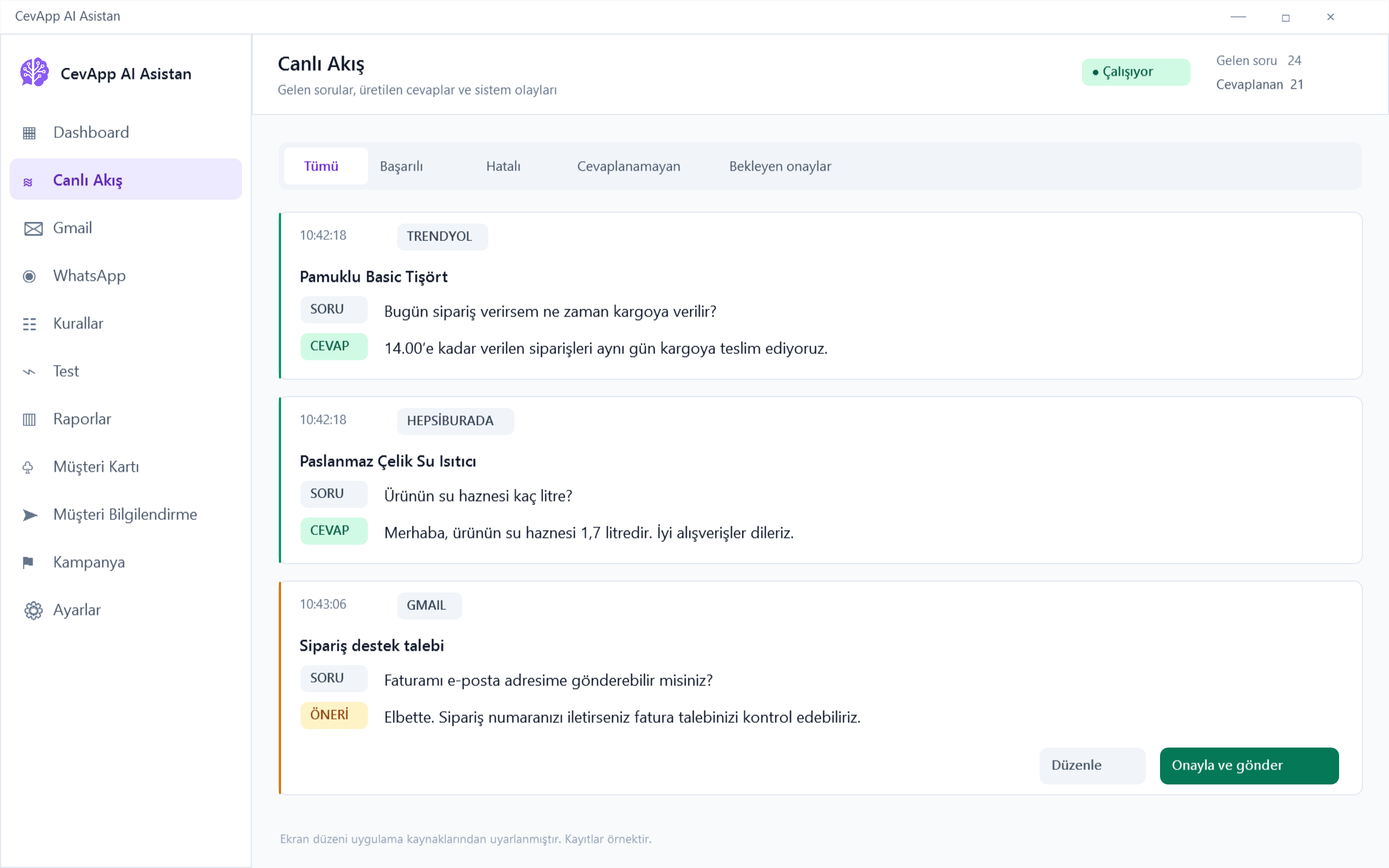Viewport: 1389px width, 868px height.
Task: Click the WhatsApp circle icon
Action: 29,276
